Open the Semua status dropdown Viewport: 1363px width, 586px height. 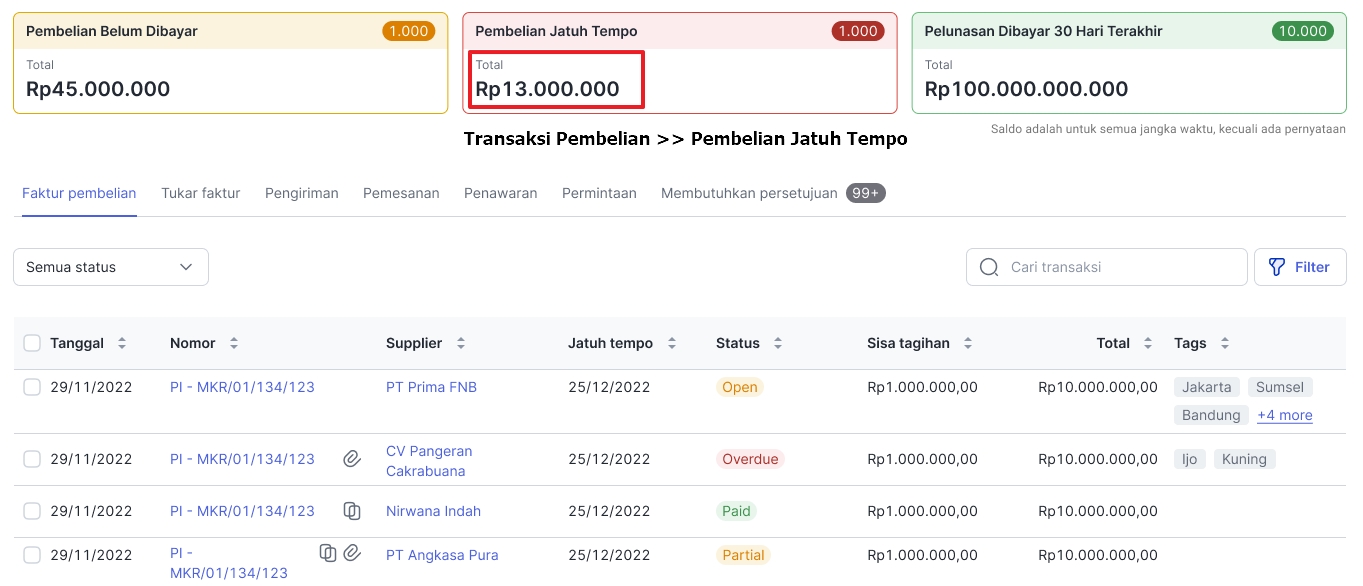110,267
